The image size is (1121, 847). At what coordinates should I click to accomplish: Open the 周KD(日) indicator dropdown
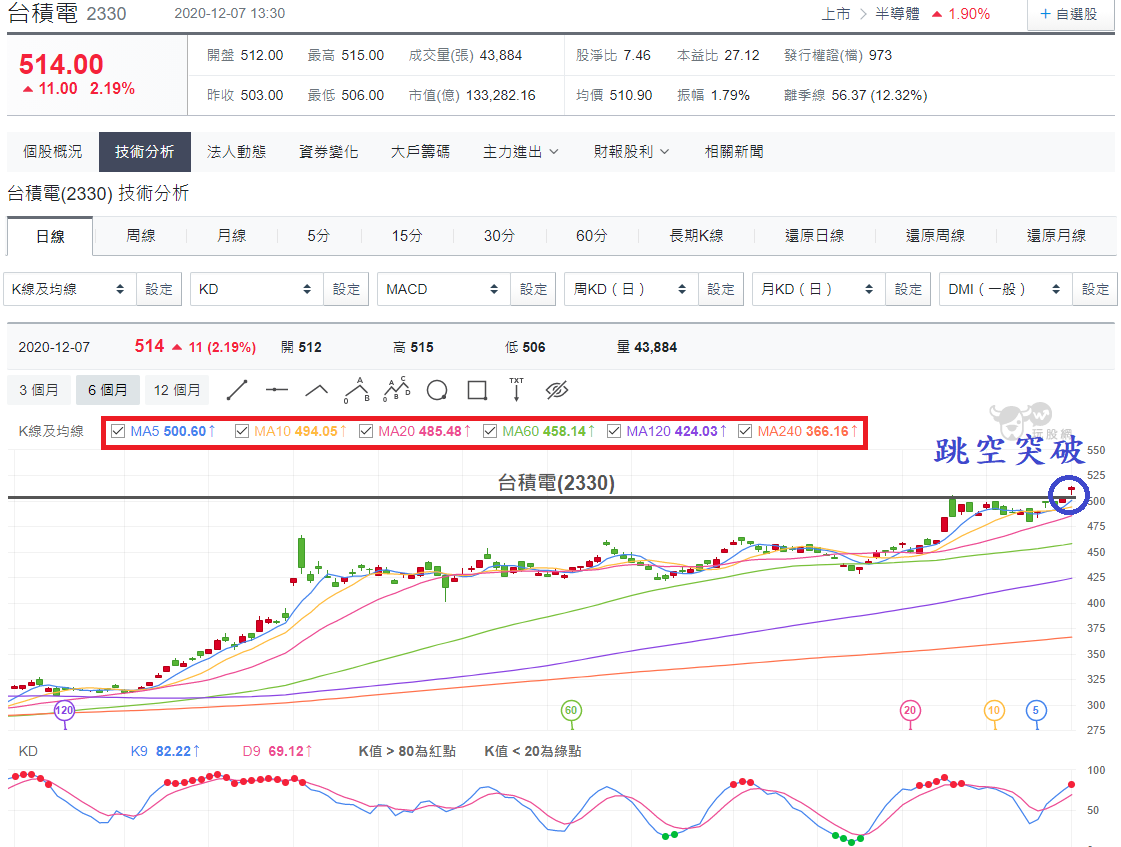631,289
